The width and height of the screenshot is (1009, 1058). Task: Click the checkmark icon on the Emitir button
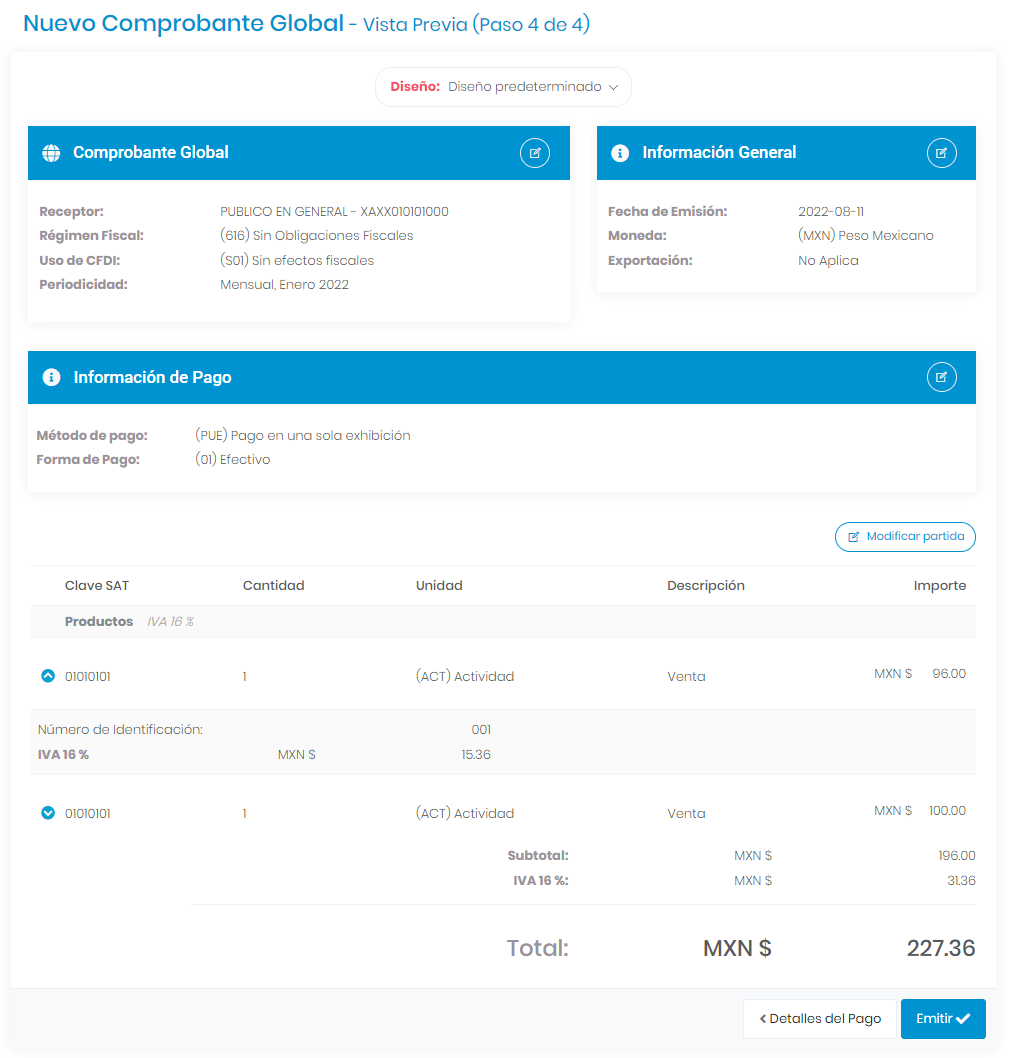tap(962, 1018)
